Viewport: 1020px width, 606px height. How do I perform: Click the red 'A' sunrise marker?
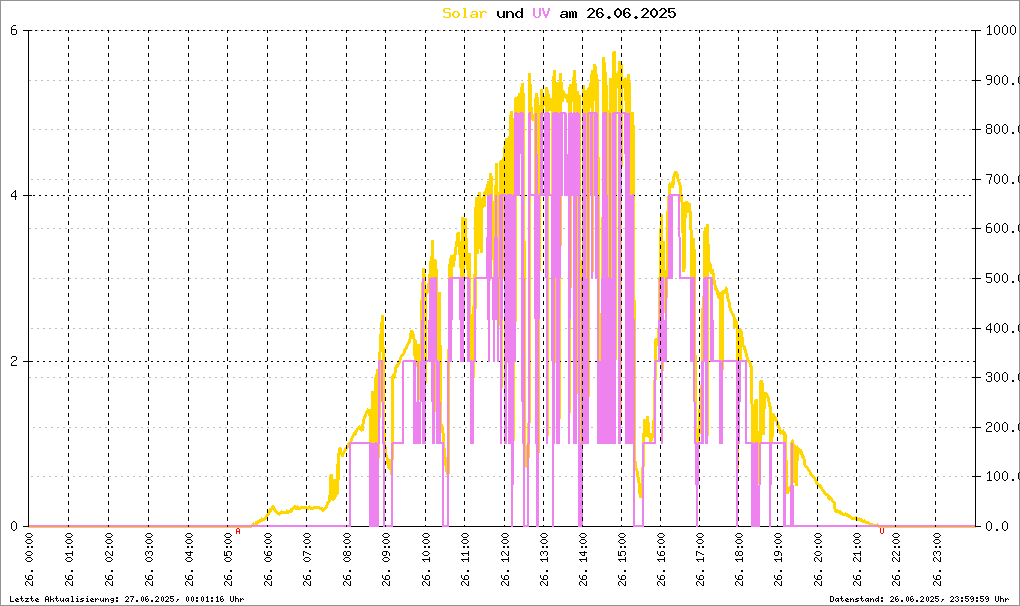pyautogui.click(x=238, y=531)
